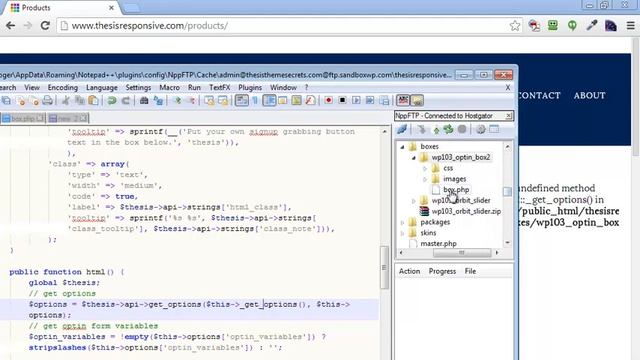The height and width of the screenshot is (360, 640).
Task: Bookmark page with the star icon
Action: click(x=515, y=26)
